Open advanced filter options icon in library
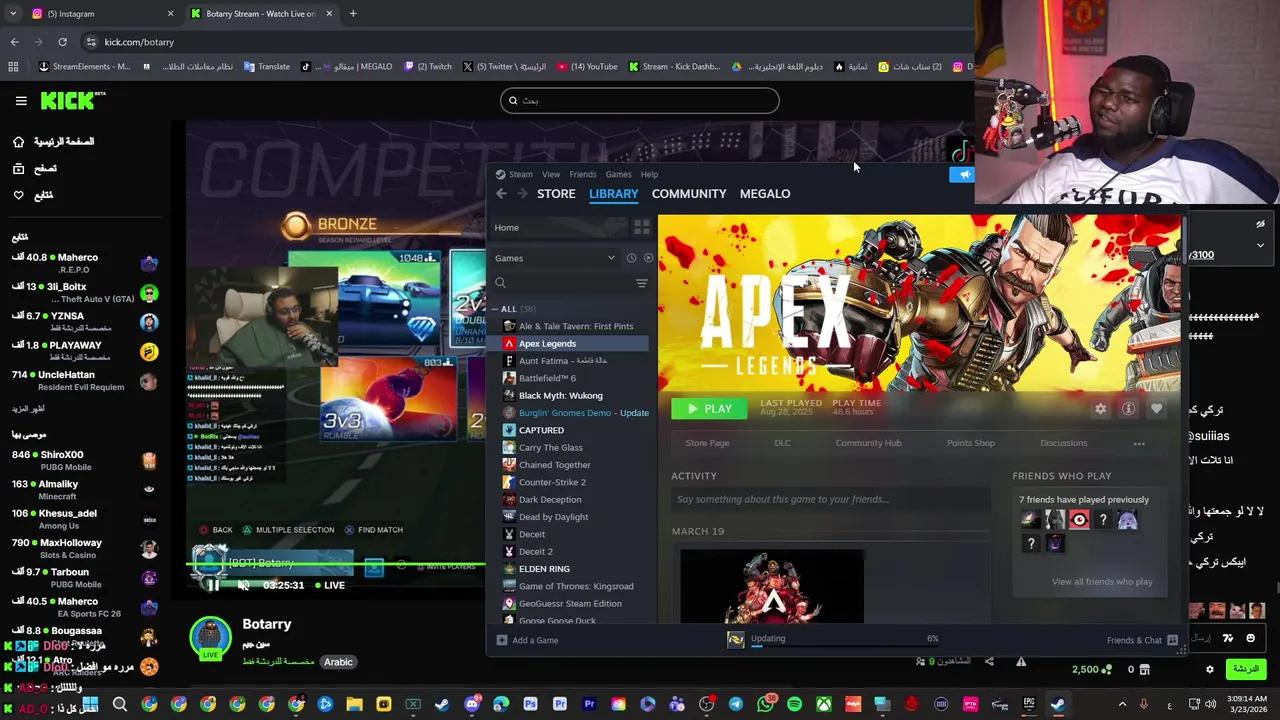 tap(642, 284)
